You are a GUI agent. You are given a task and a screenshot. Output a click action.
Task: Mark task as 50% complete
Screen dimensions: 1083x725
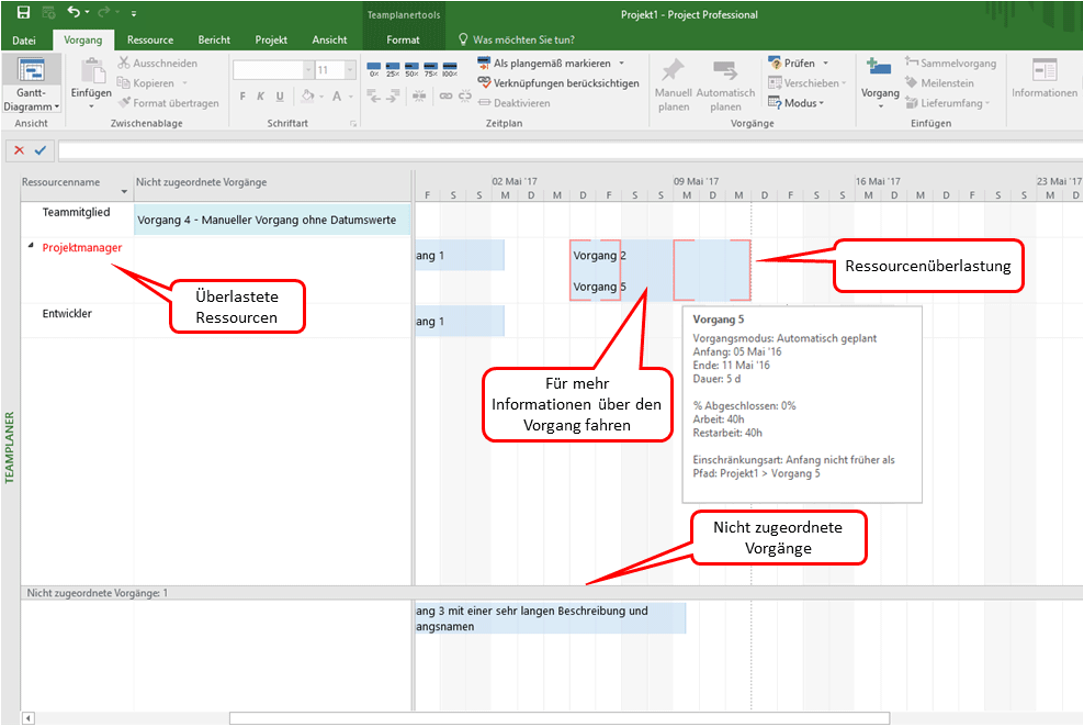tap(412, 69)
